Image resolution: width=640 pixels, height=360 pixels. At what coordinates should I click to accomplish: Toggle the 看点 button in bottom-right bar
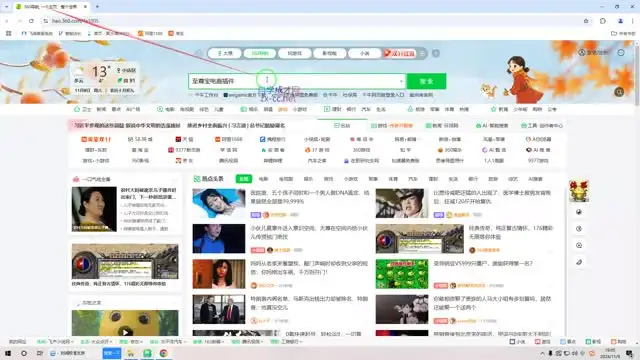[568, 342]
